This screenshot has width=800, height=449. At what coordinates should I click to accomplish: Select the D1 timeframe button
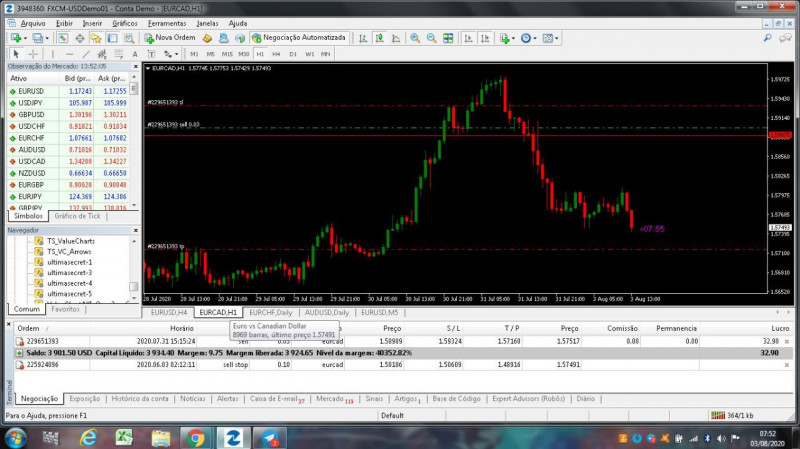point(292,54)
